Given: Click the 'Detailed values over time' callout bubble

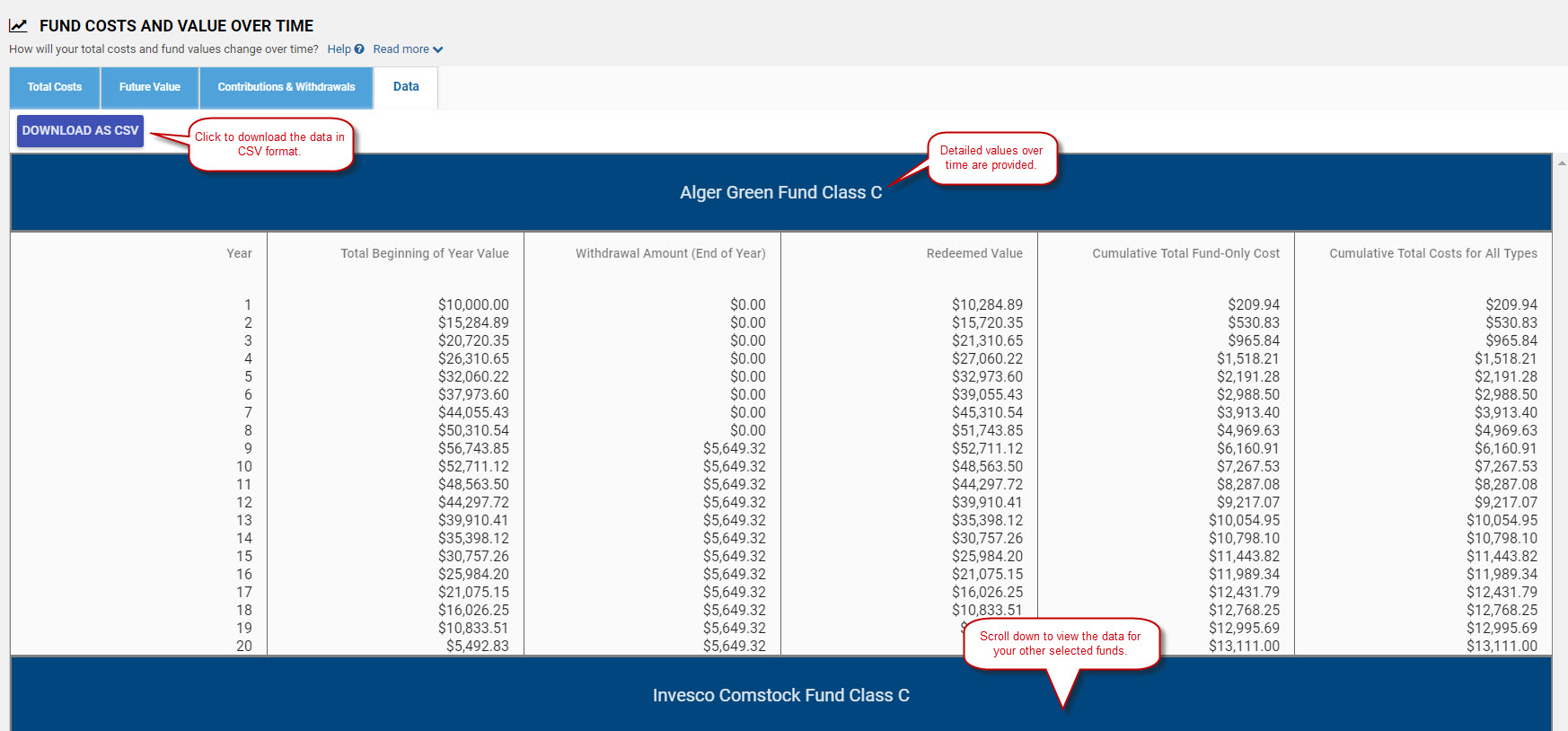Looking at the screenshot, I should click(991, 158).
